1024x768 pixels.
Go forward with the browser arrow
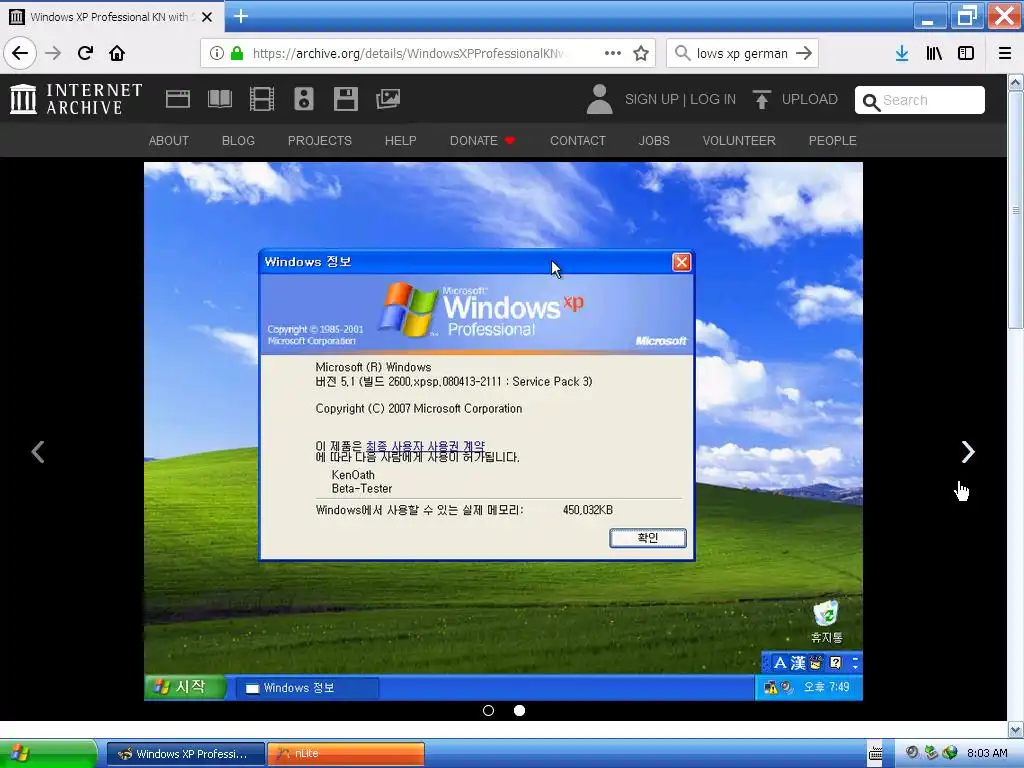coord(53,53)
